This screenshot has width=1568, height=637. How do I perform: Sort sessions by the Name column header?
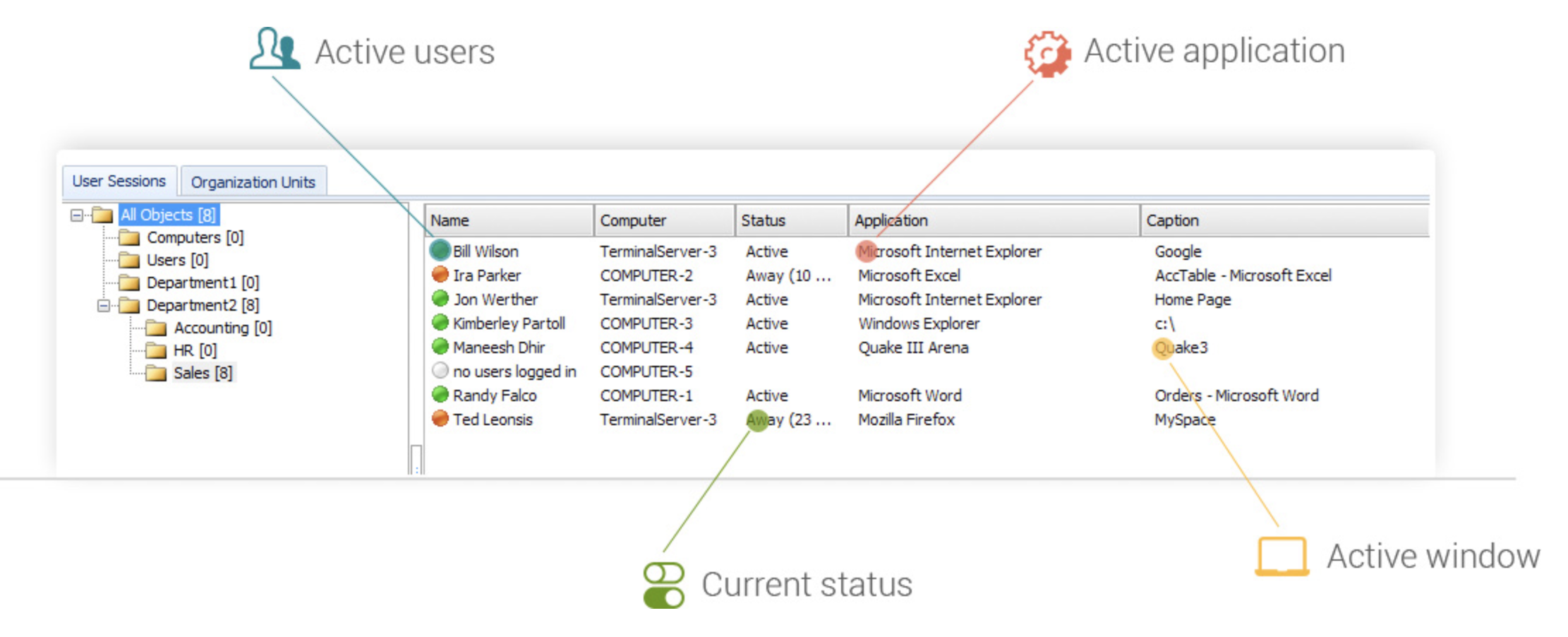point(509,220)
